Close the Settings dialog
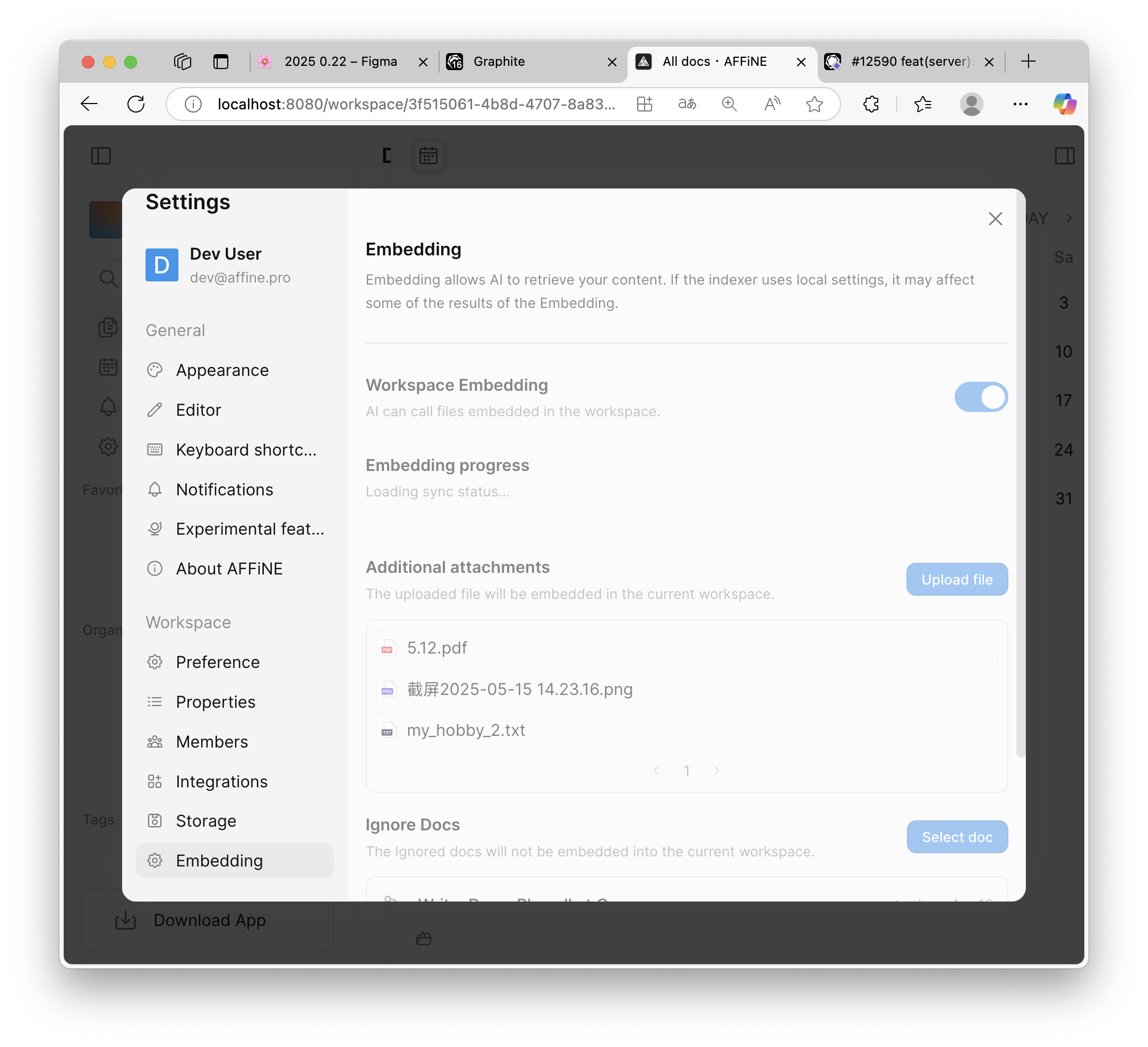This screenshot has width=1148, height=1047. coord(995,219)
